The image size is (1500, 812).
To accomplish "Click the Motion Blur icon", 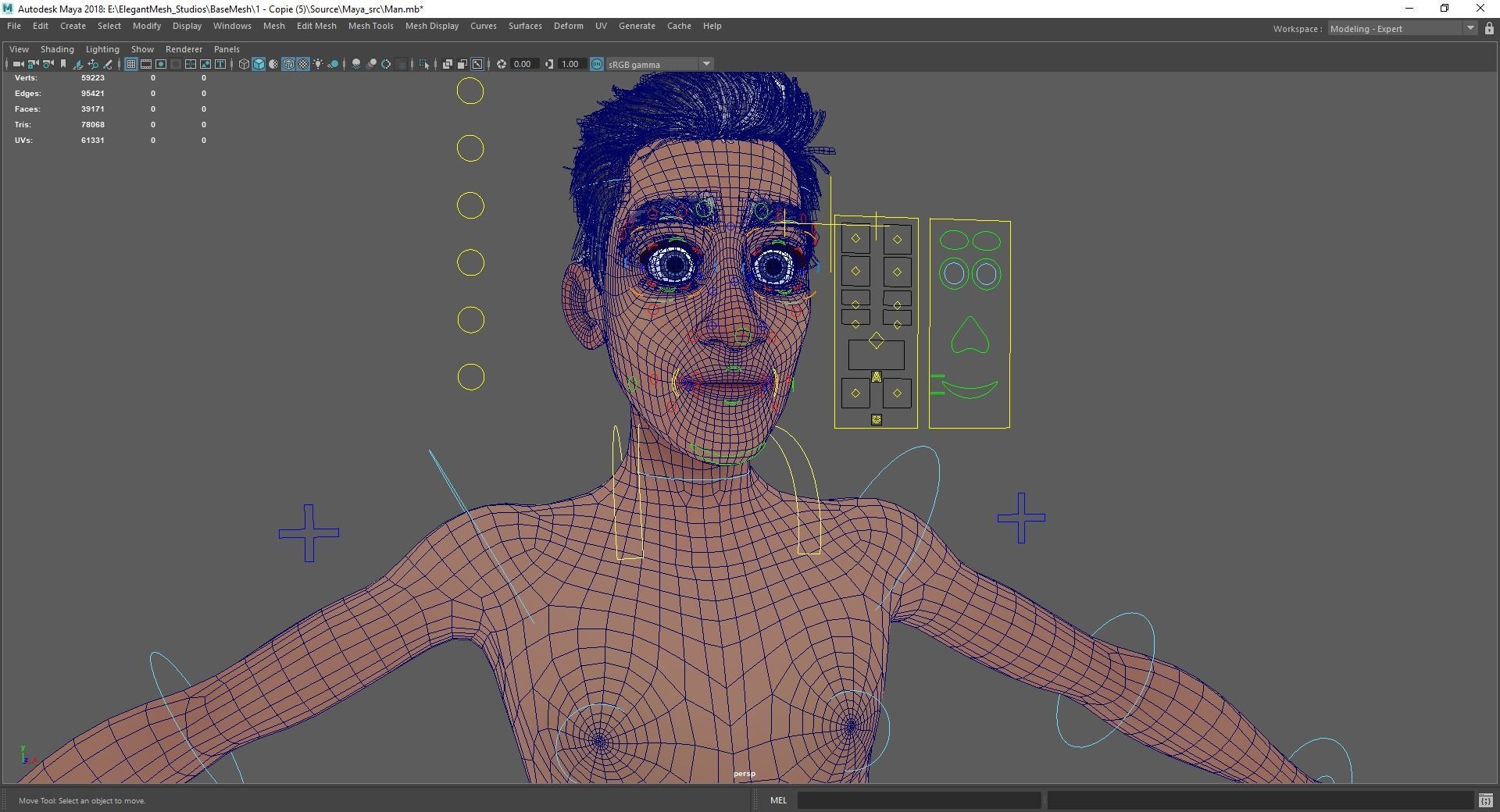I will point(371,64).
